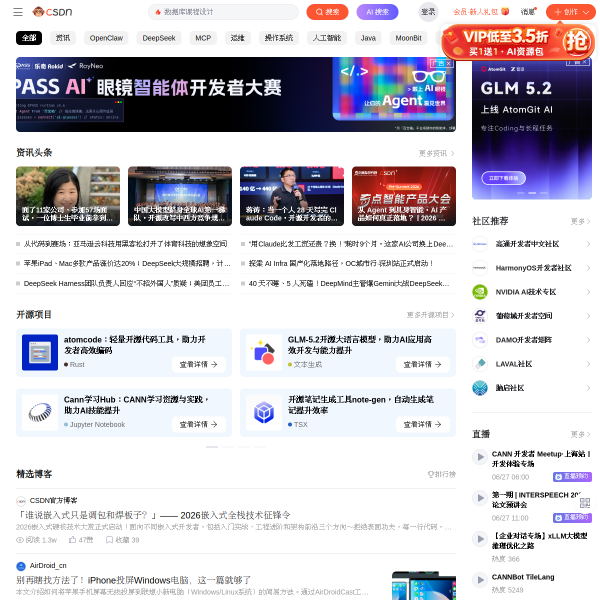Open the DeepMind Gemini vs DeepSeek headline
The image size is (600, 600).
(349, 284)
